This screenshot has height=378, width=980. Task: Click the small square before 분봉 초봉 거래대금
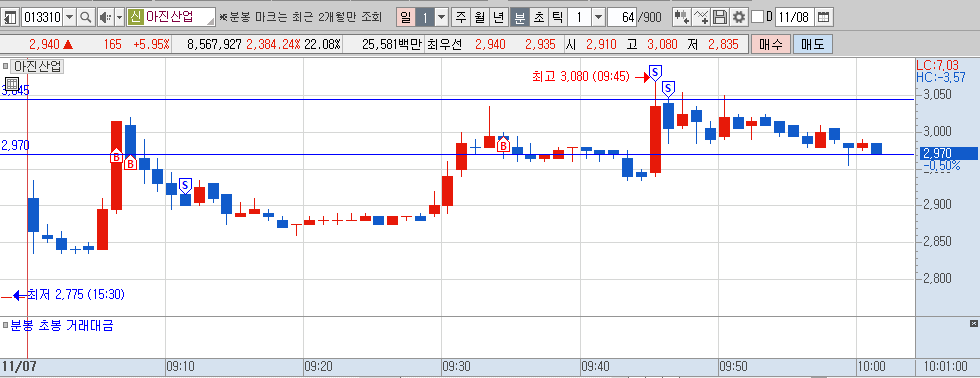pyautogui.click(x=5, y=325)
